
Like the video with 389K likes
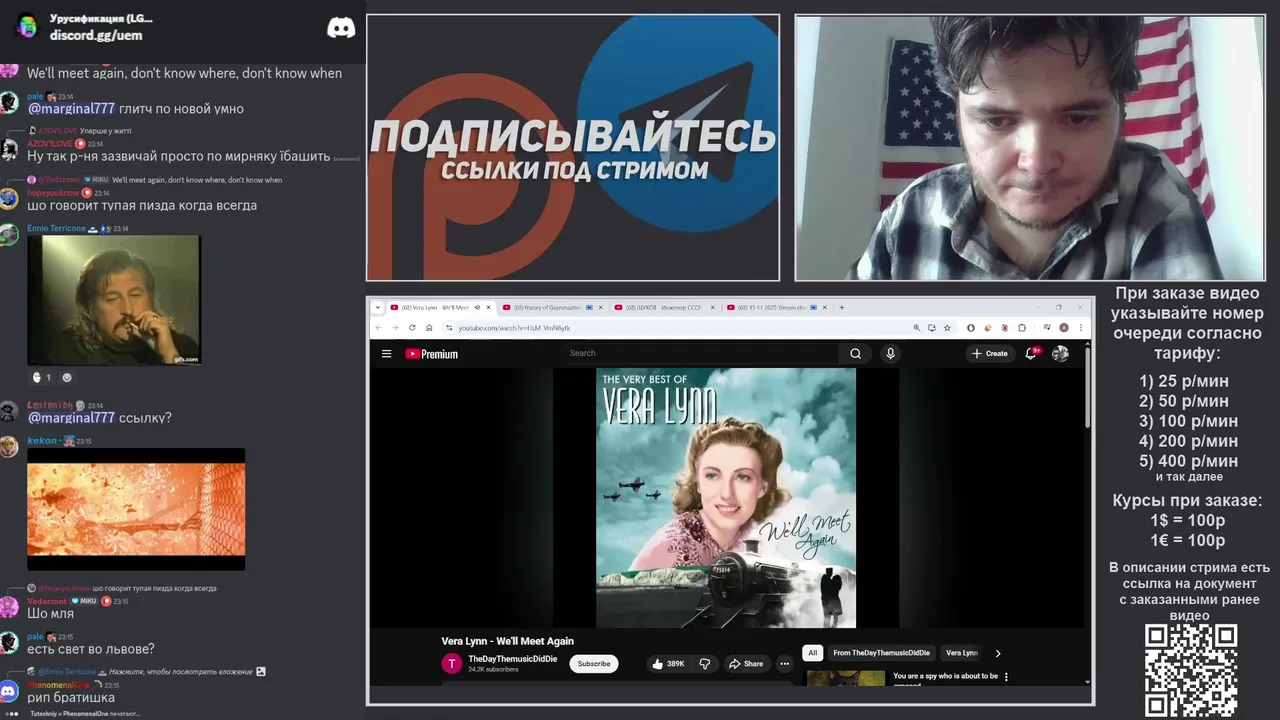click(x=668, y=663)
